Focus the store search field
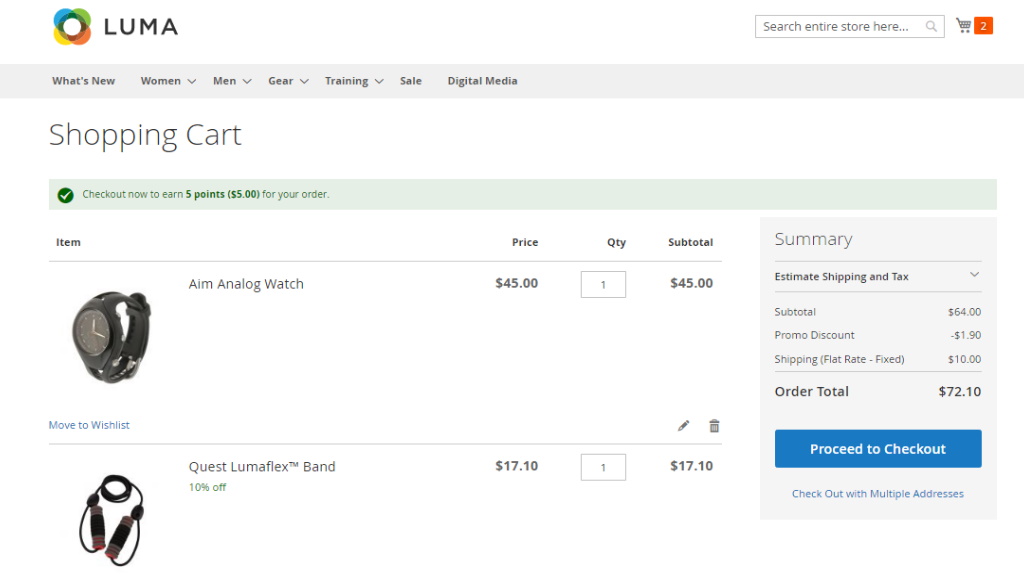The image size is (1024, 576). coord(850,26)
